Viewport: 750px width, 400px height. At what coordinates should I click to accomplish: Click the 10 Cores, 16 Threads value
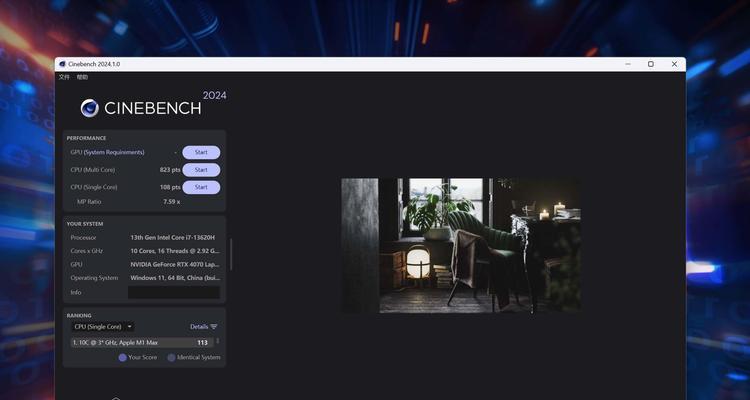(x=175, y=251)
